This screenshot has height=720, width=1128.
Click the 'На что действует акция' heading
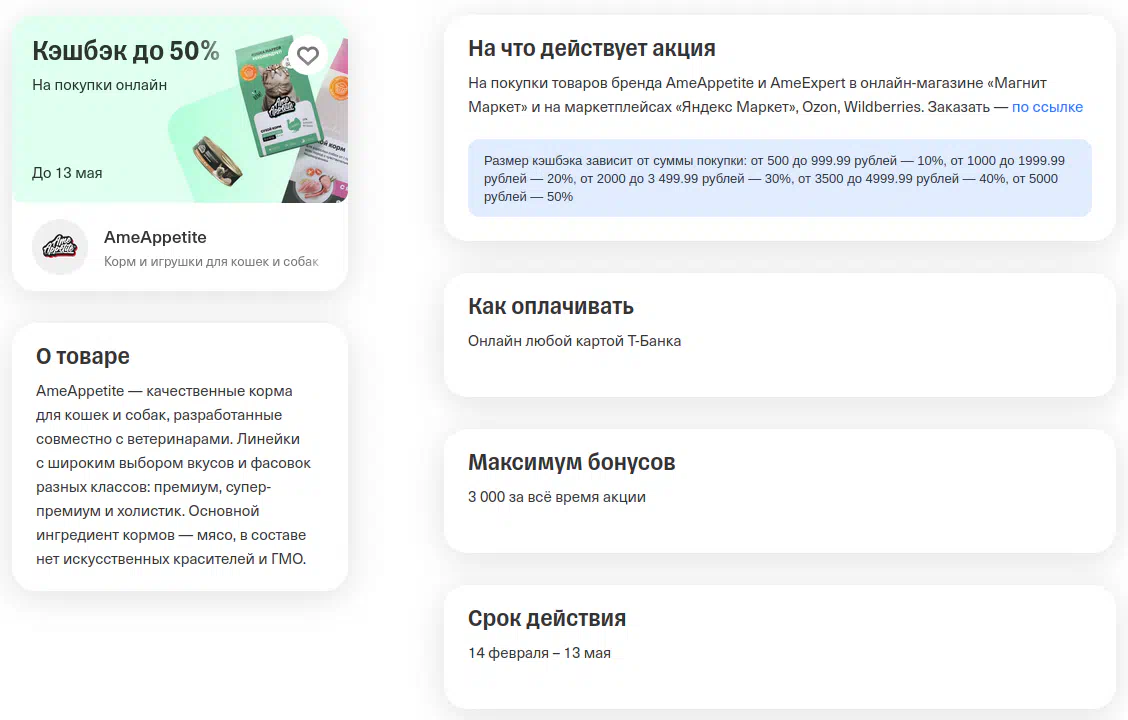tap(591, 49)
